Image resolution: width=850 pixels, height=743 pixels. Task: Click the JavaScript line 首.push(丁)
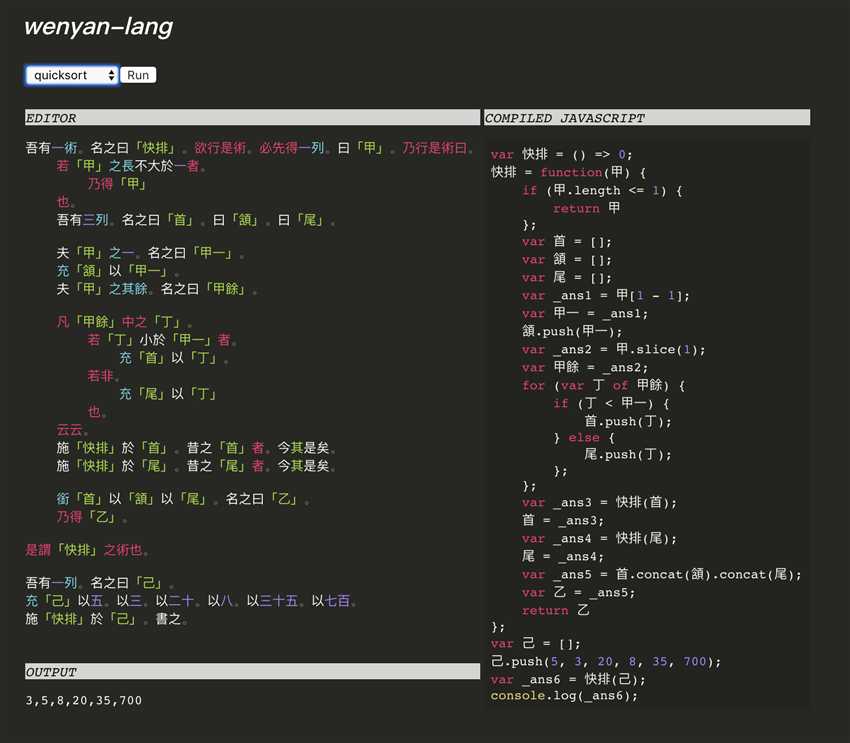pyautogui.click(x=628, y=421)
